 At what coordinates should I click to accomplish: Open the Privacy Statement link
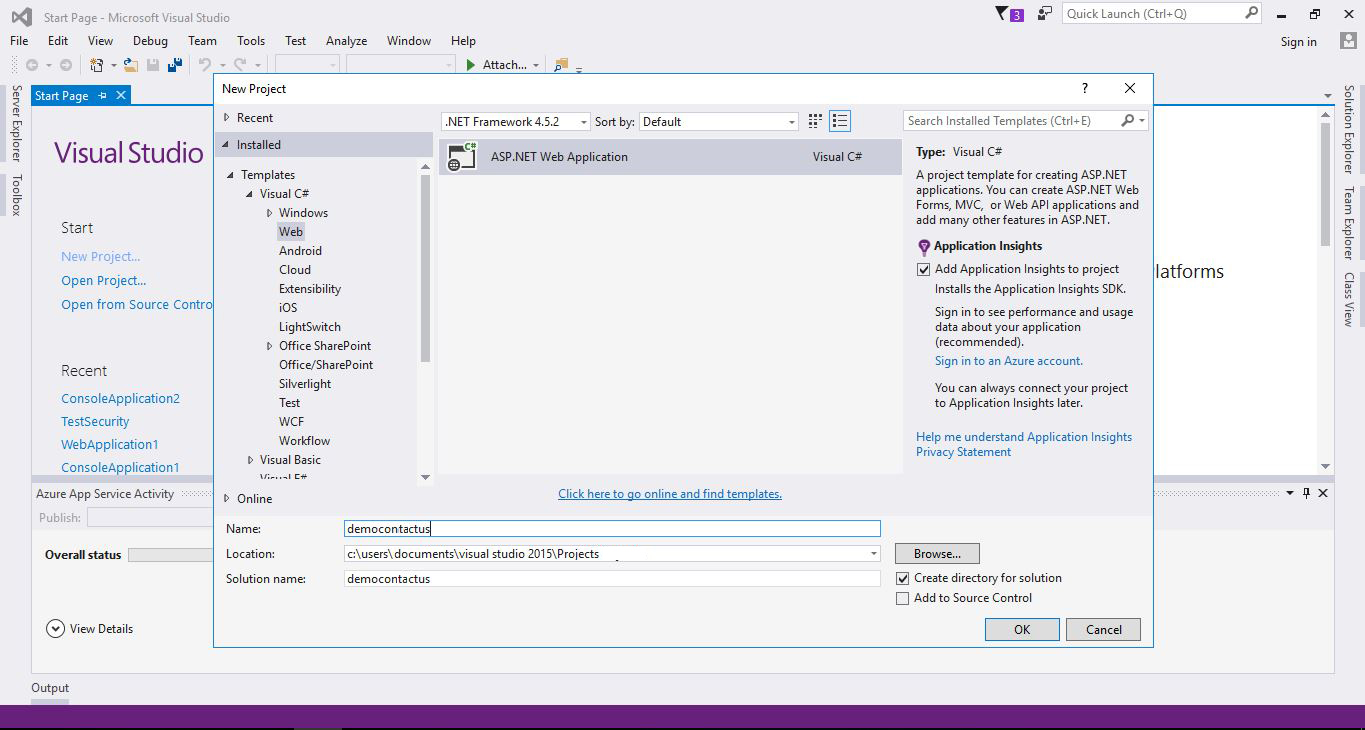click(963, 452)
